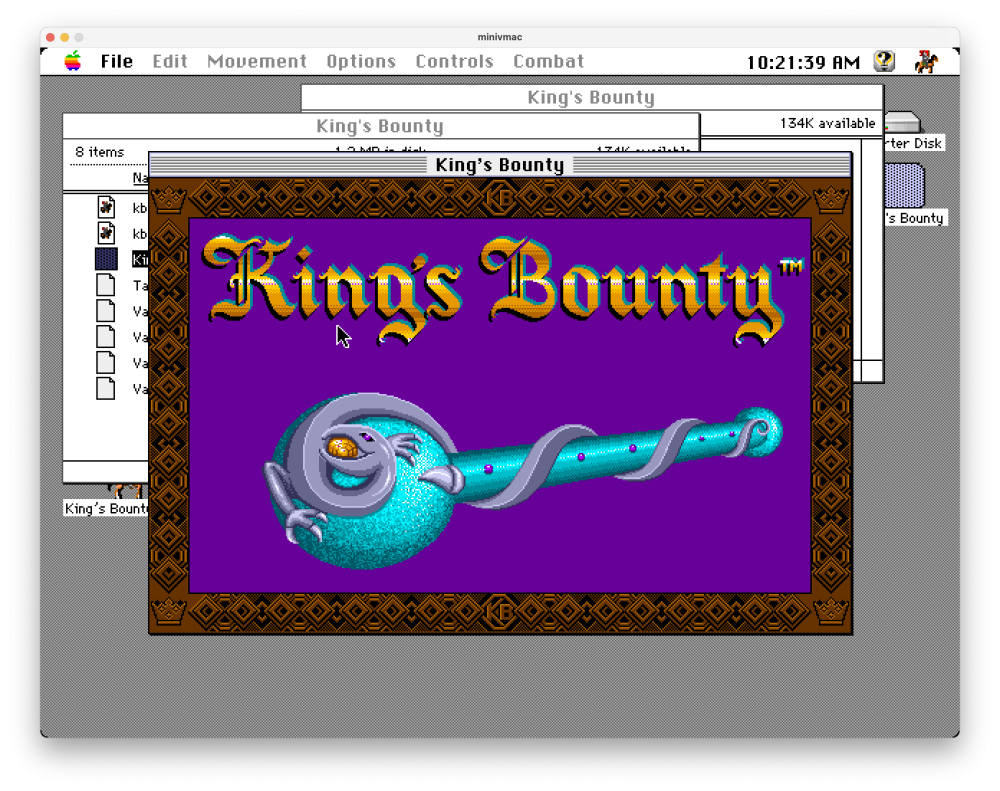
Task: Click the rear window's vertical scrollbar
Action: coord(872,249)
